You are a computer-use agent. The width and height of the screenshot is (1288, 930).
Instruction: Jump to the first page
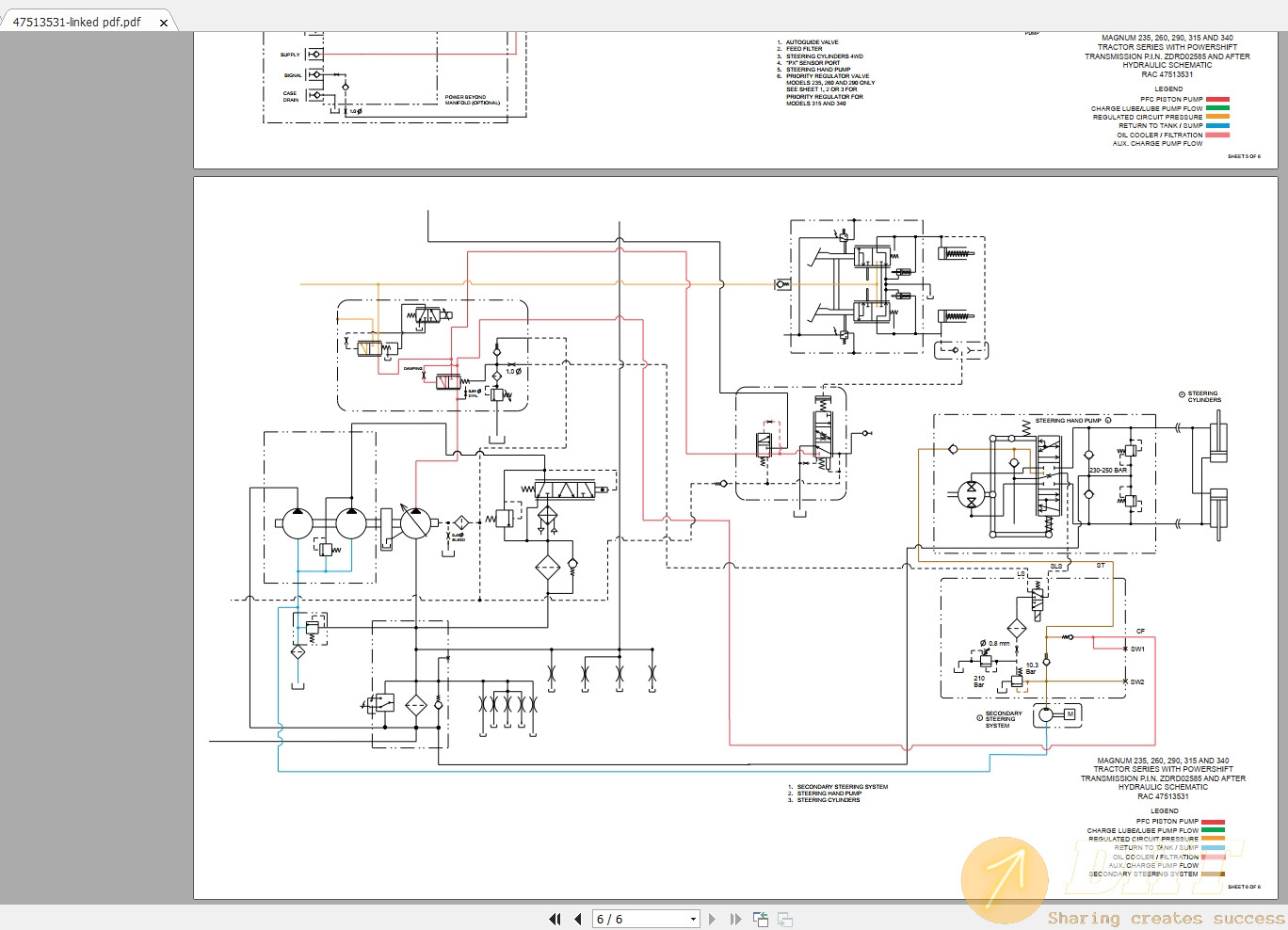tap(555, 919)
